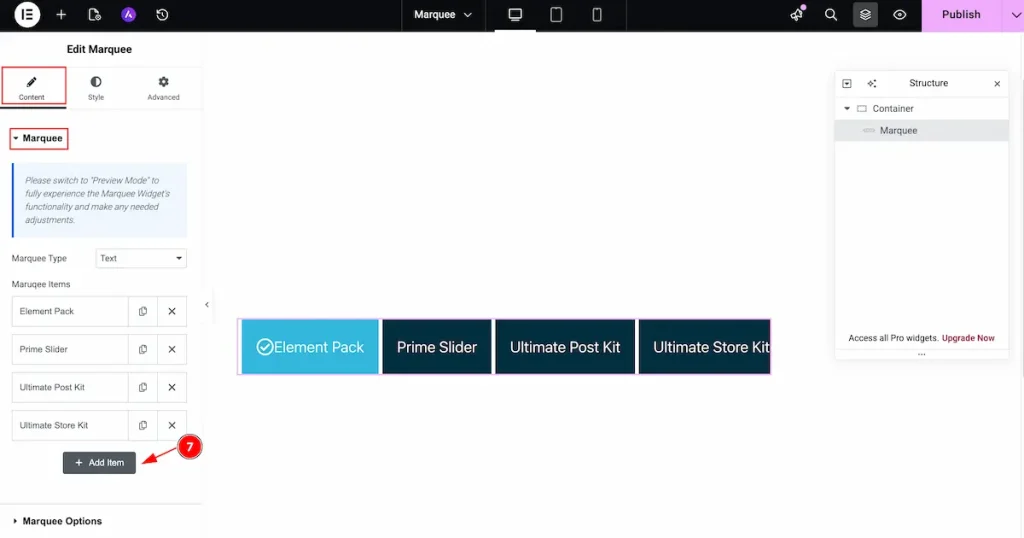Click the Structure panel AI sparkle icon
The height and width of the screenshot is (538, 1024).
pos(872,84)
